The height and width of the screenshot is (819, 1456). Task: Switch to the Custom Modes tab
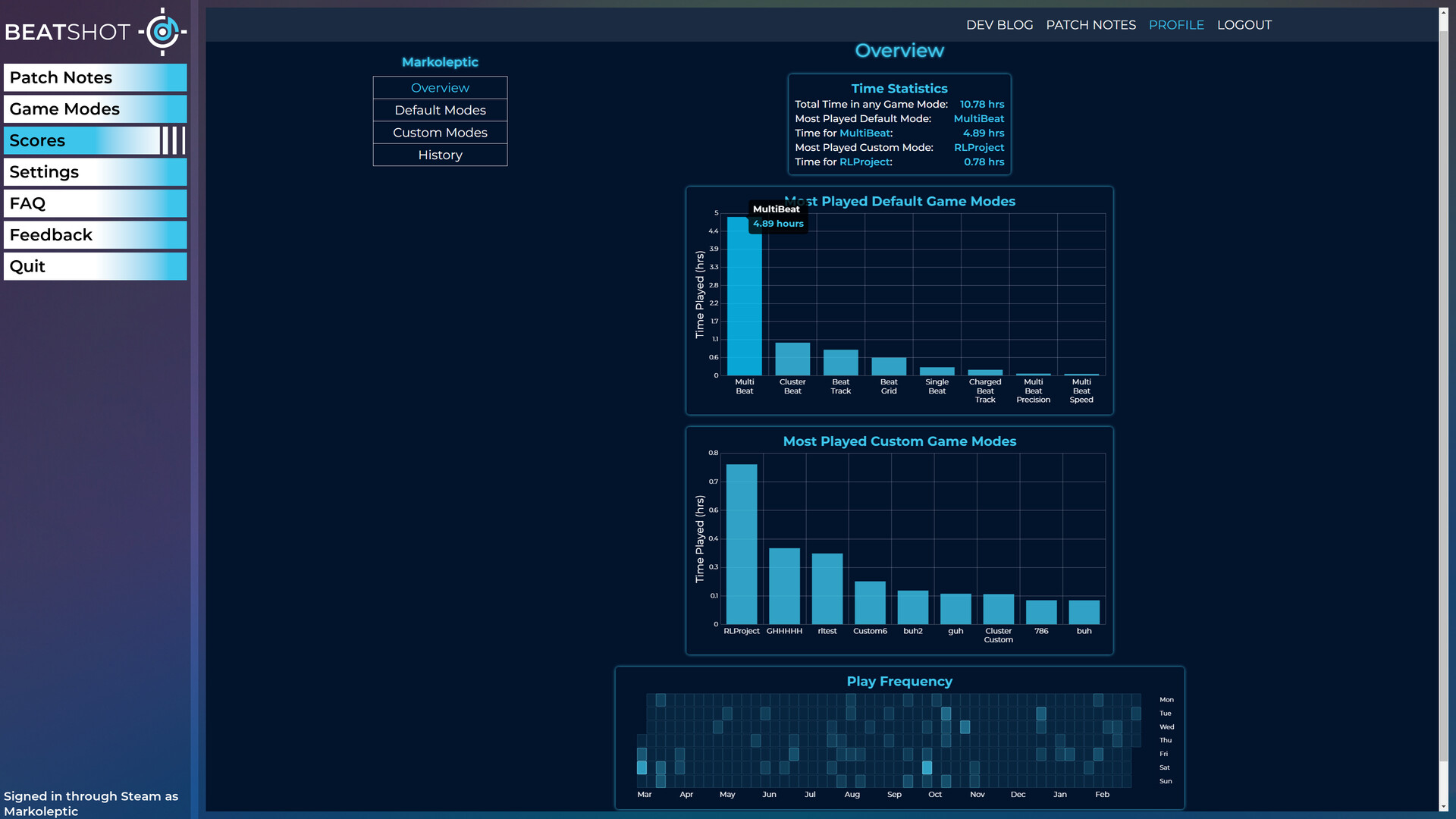click(x=440, y=133)
